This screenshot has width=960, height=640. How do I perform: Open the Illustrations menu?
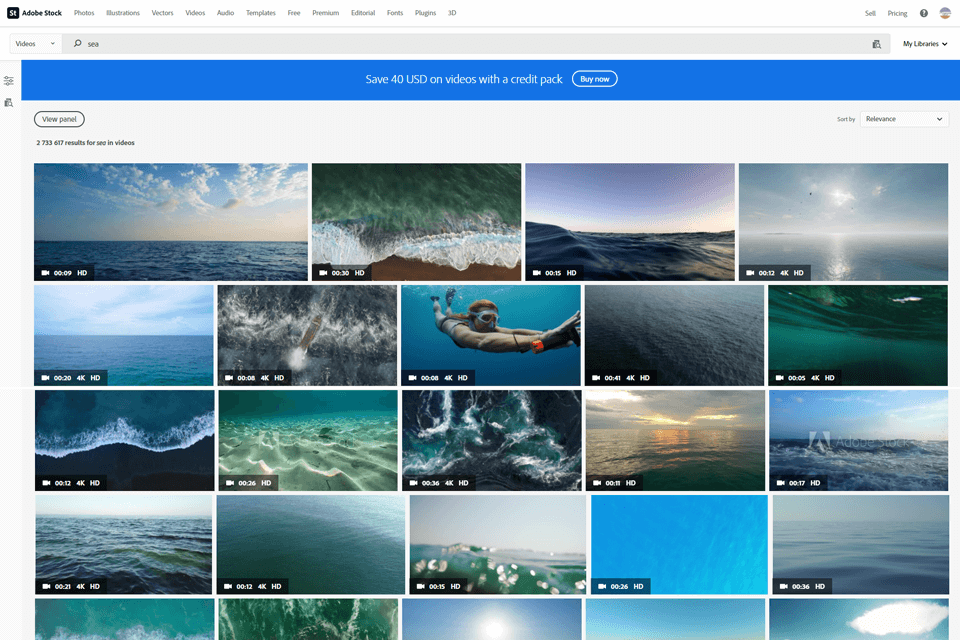122,13
